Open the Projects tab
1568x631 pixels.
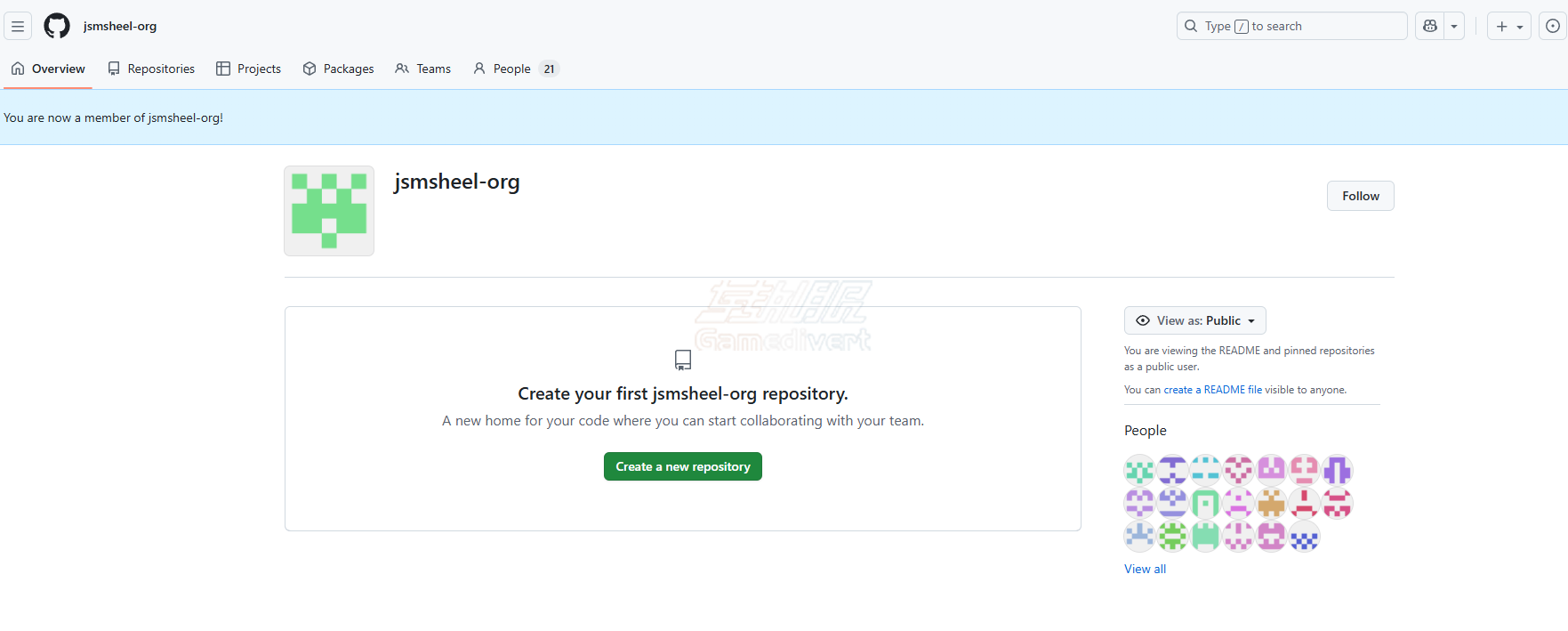249,69
